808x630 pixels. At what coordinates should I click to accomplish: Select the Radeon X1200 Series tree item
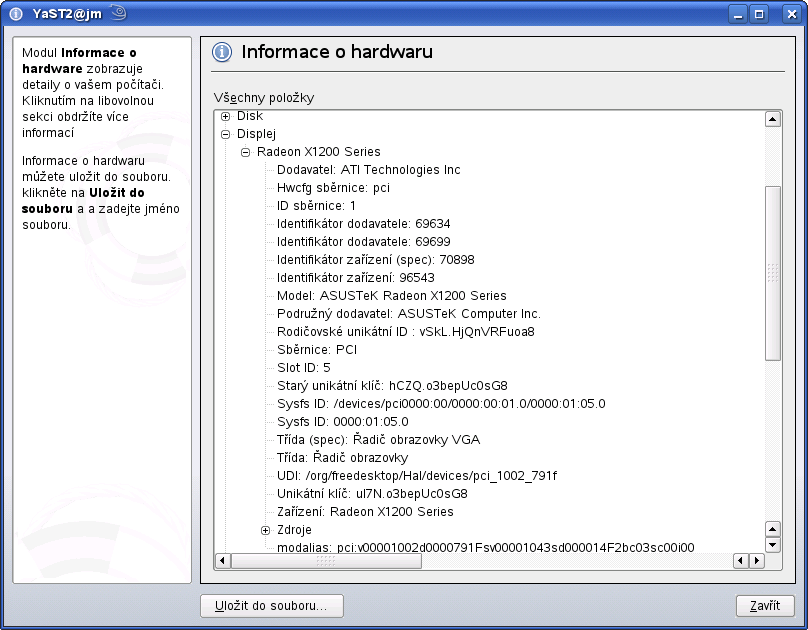coord(318,152)
